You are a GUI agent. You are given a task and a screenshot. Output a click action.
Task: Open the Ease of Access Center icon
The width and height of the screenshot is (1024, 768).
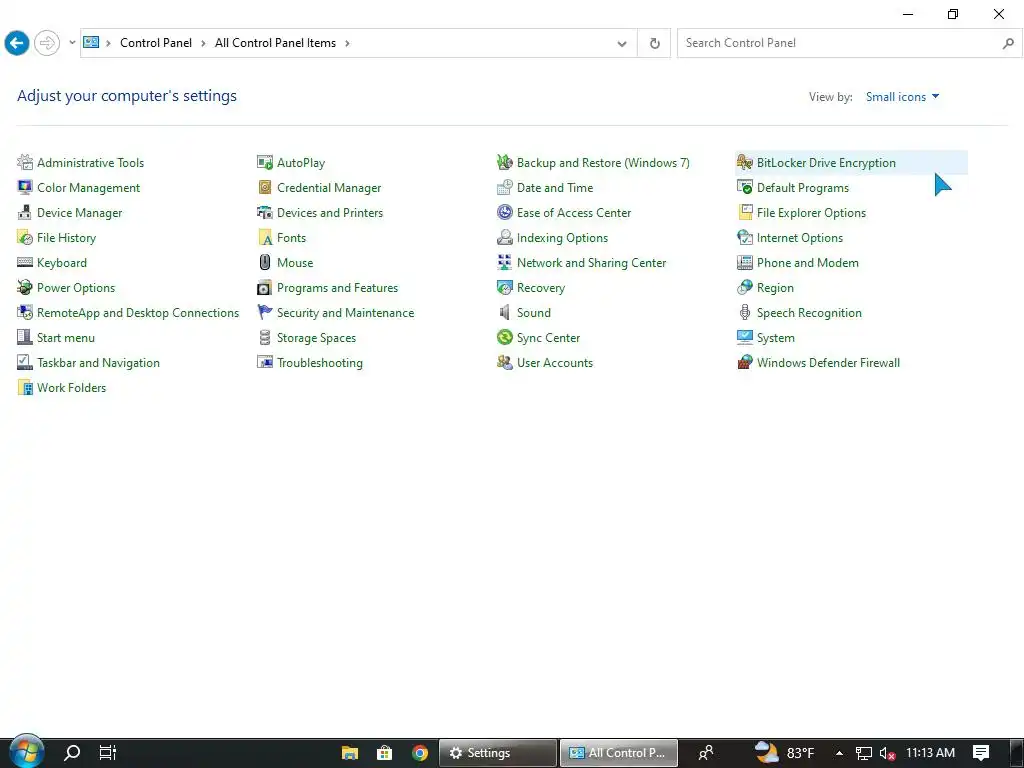click(504, 212)
